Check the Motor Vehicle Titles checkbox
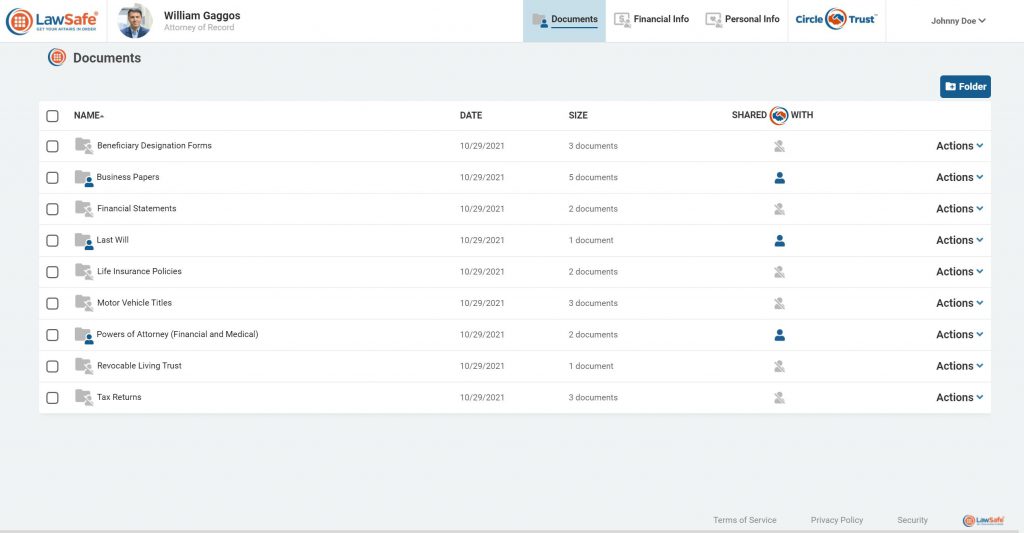Viewport: 1024px width, 533px height. (52, 303)
